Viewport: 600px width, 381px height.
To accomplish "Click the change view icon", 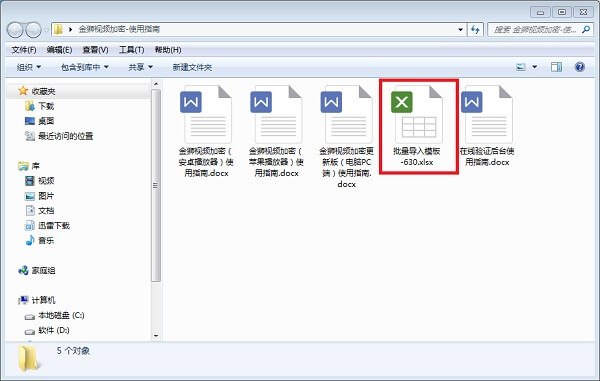I will click(521, 67).
